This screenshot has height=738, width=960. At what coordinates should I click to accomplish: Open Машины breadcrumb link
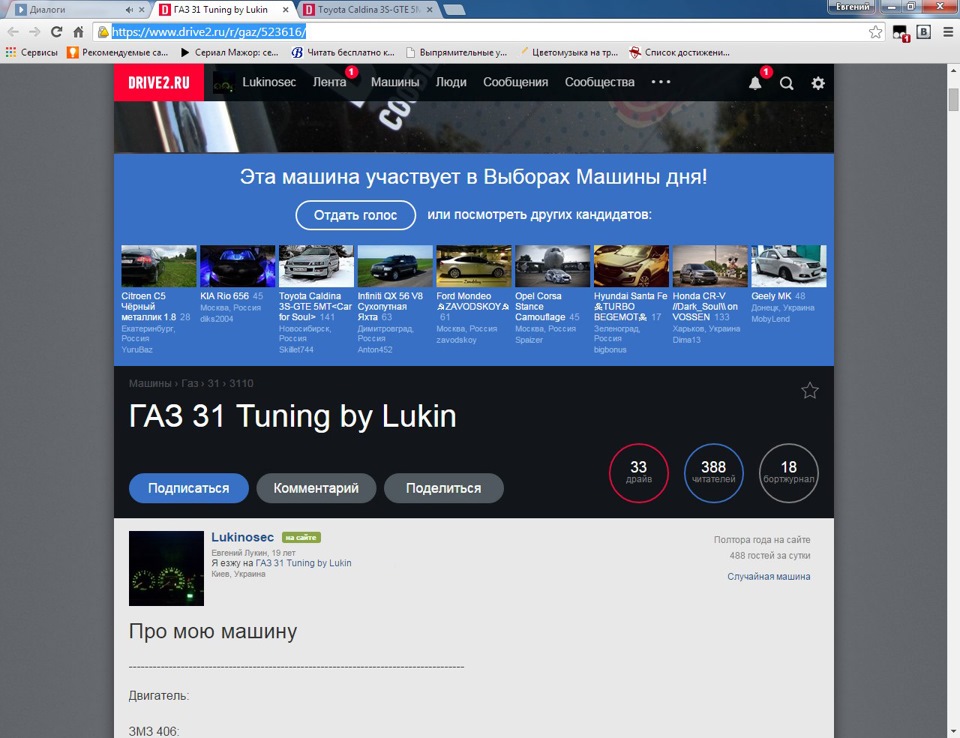tap(150, 383)
